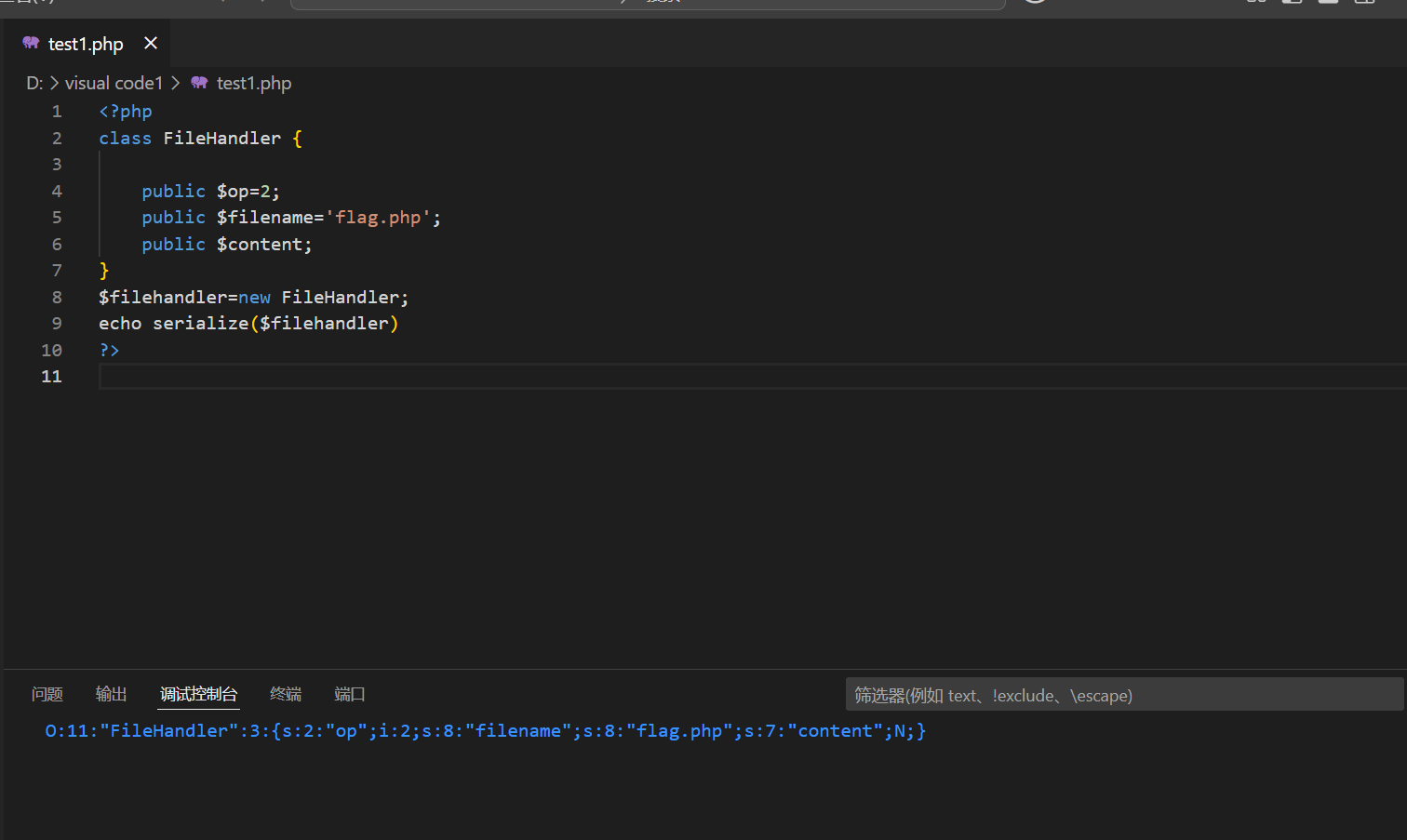Click the PHP file icon in the breadcrumb path

pos(199,83)
